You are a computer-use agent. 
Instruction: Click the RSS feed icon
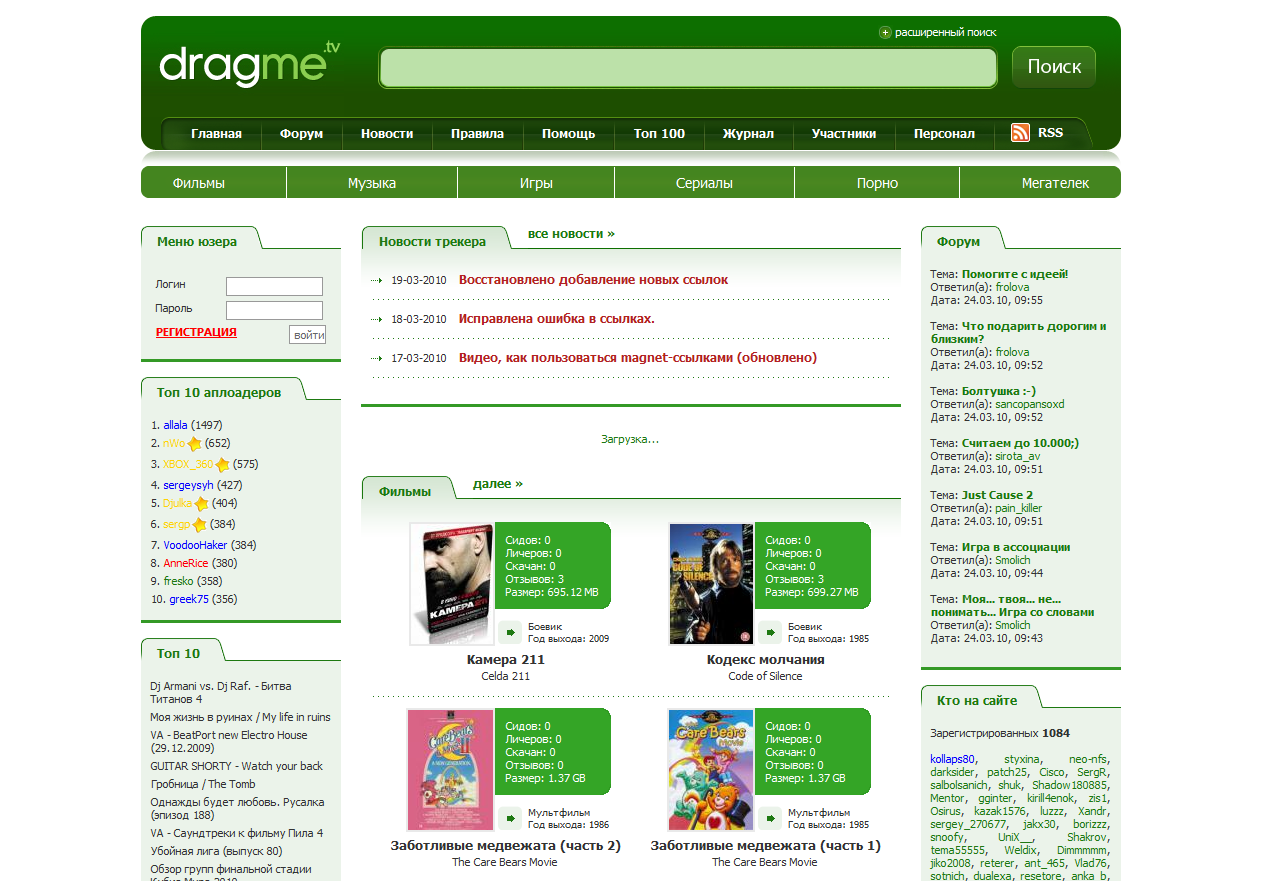[x=1020, y=133]
